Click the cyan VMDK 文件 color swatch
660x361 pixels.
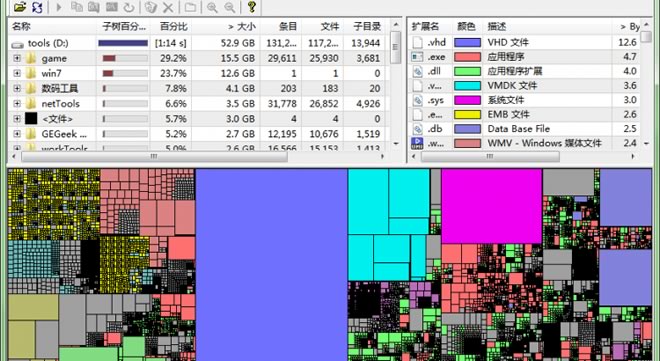coord(467,86)
